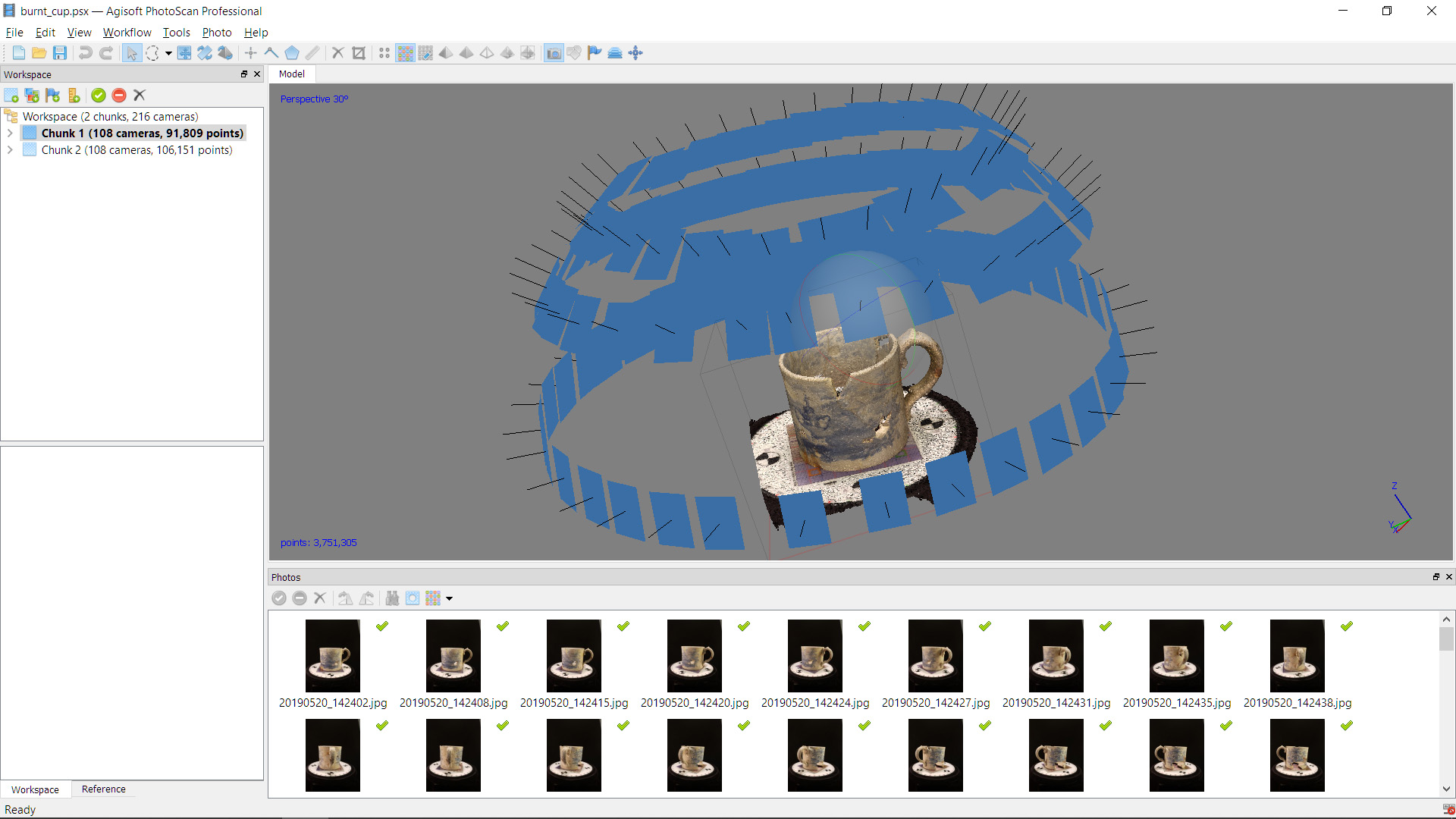Viewport: 1456px width, 819px height.
Task: Click the Enable Cameras green checkmark
Action: pos(99,96)
